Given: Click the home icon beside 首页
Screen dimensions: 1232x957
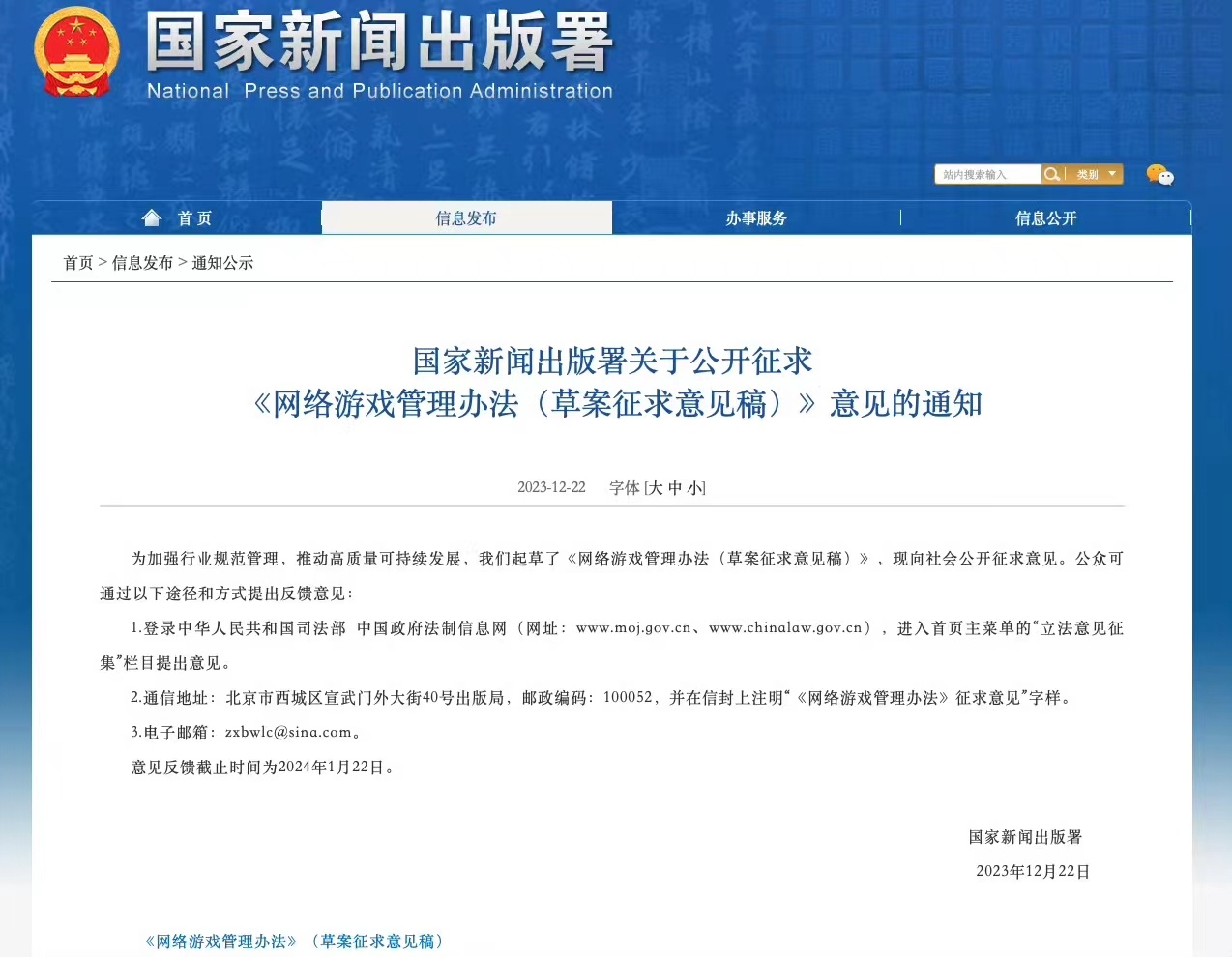Looking at the screenshot, I should pyautogui.click(x=152, y=217).
